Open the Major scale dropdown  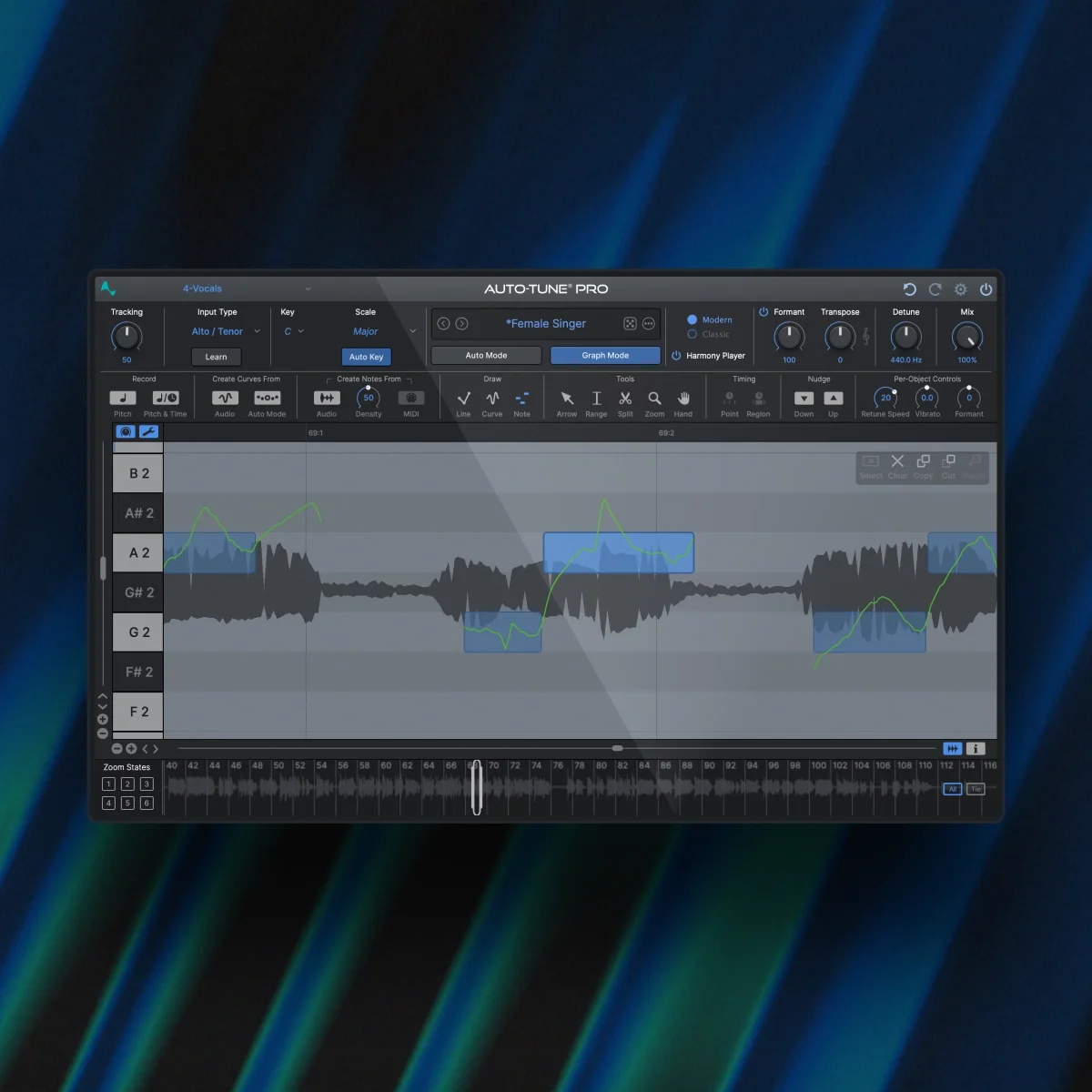pos(384,331)
